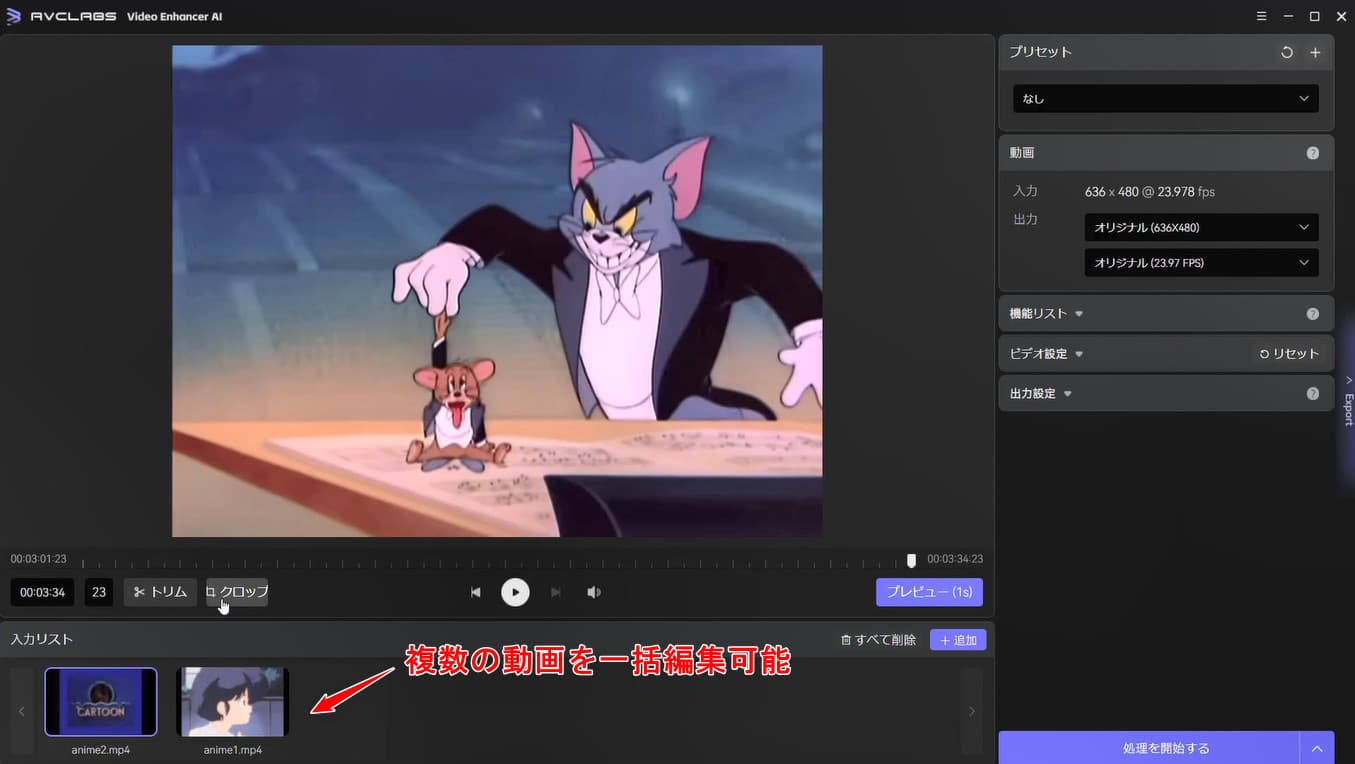Add a new preset with plus icon

(1315, 52)
